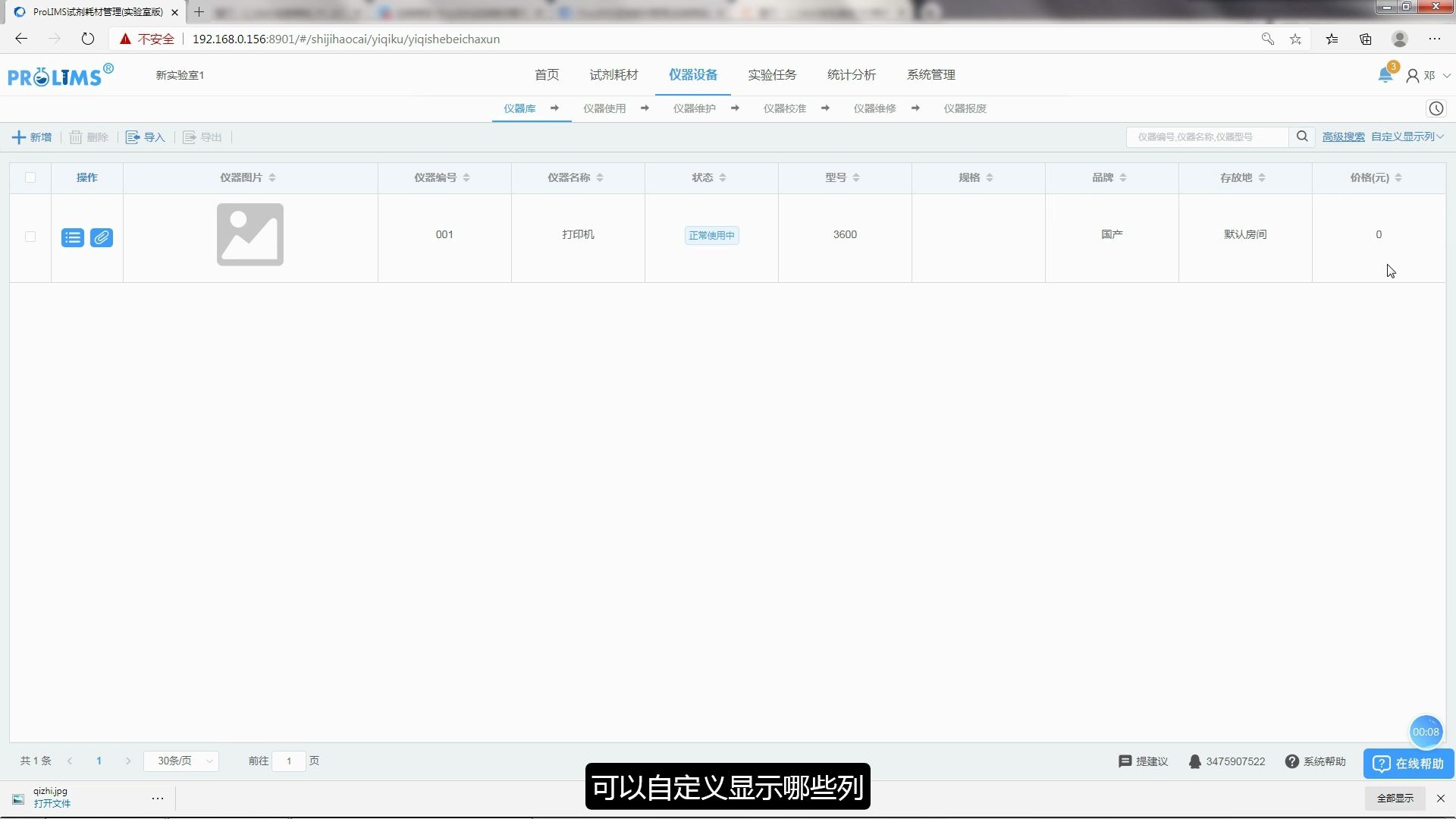Click the 删除 trash icon button
Screen dimensions: 1456x819
pos(89,137)
